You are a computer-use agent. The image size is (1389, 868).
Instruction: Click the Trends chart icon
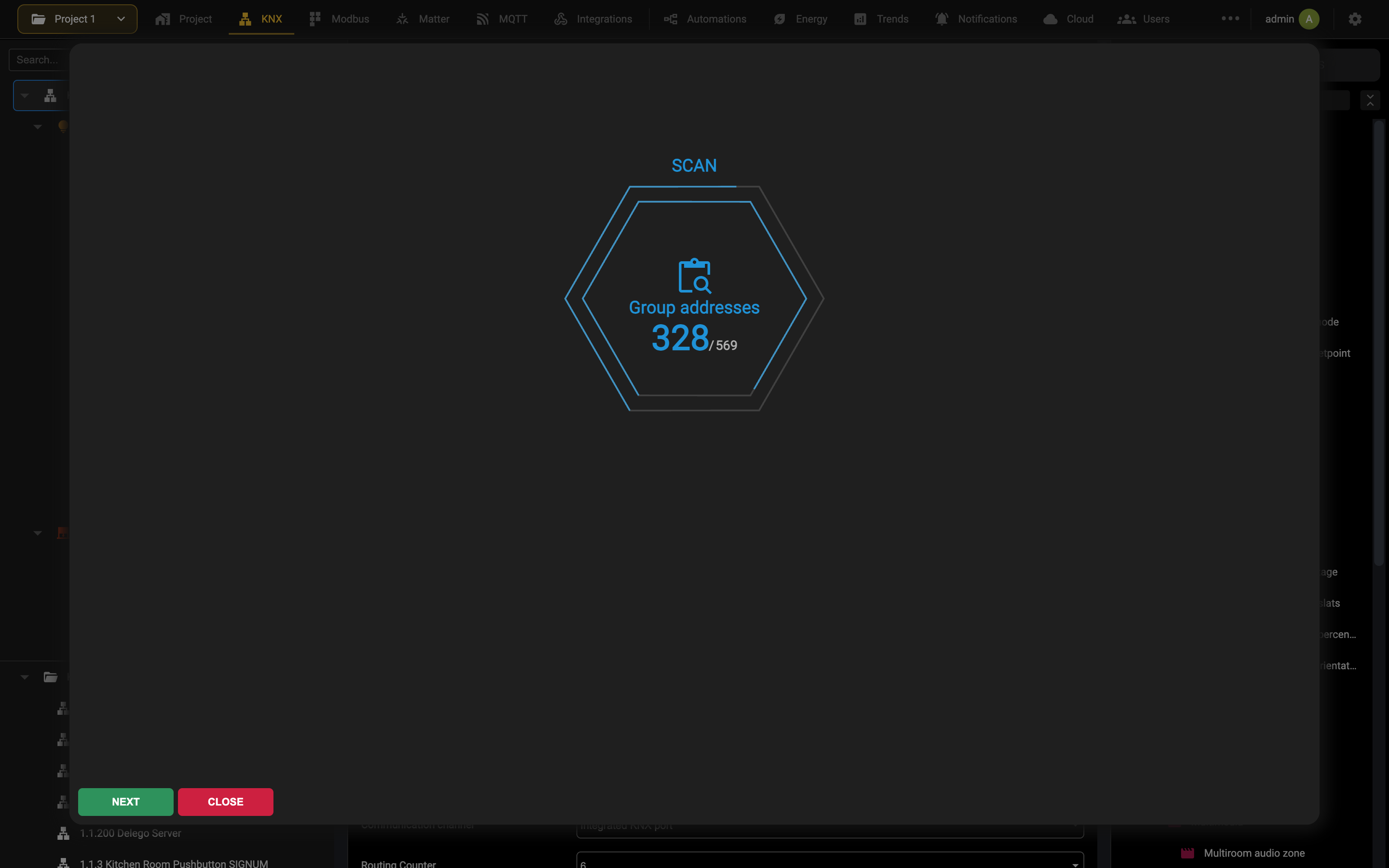[x=860, y=19]
